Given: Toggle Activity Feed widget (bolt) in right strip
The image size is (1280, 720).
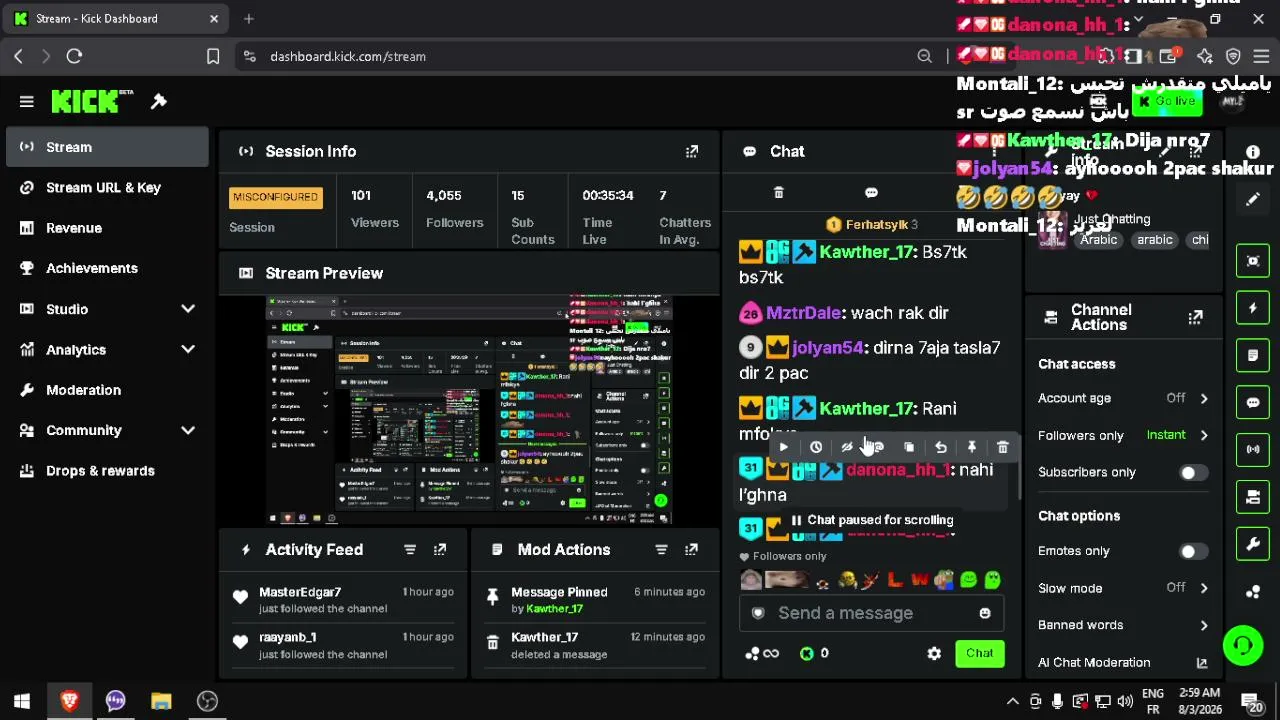Looking at the screenshot, I should click(x=1253, y=308).
